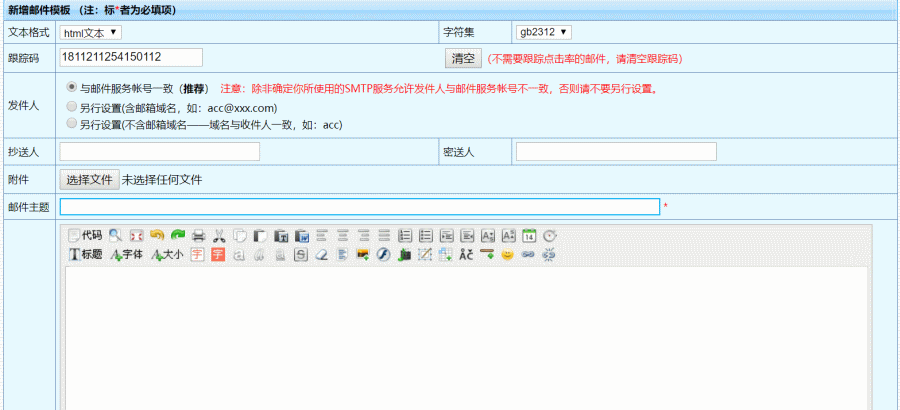Click the copy icon in the editor toolbar

pos(240,235)
